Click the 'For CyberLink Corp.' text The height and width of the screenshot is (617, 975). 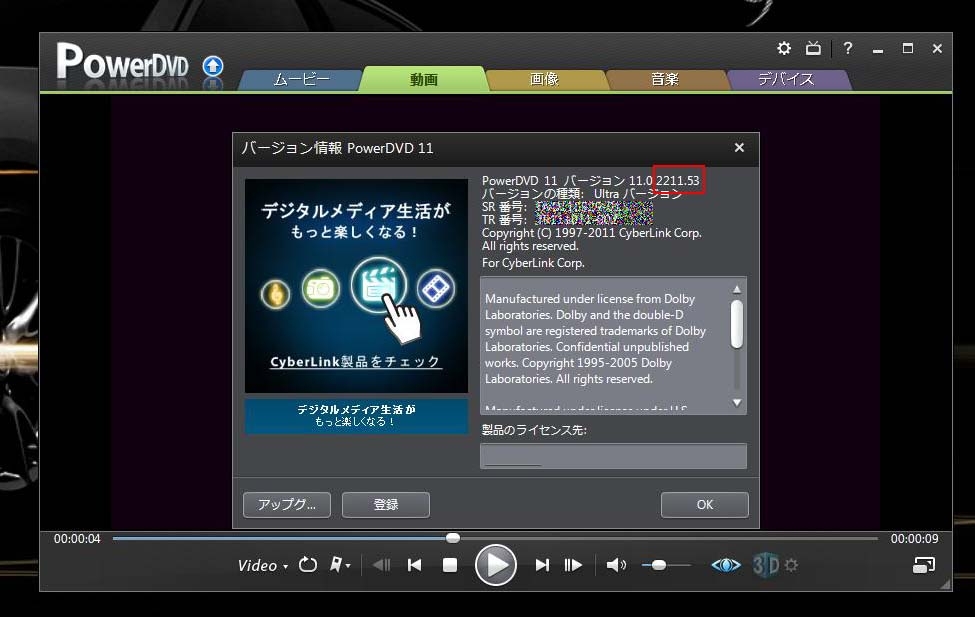[x=534, y=263]
